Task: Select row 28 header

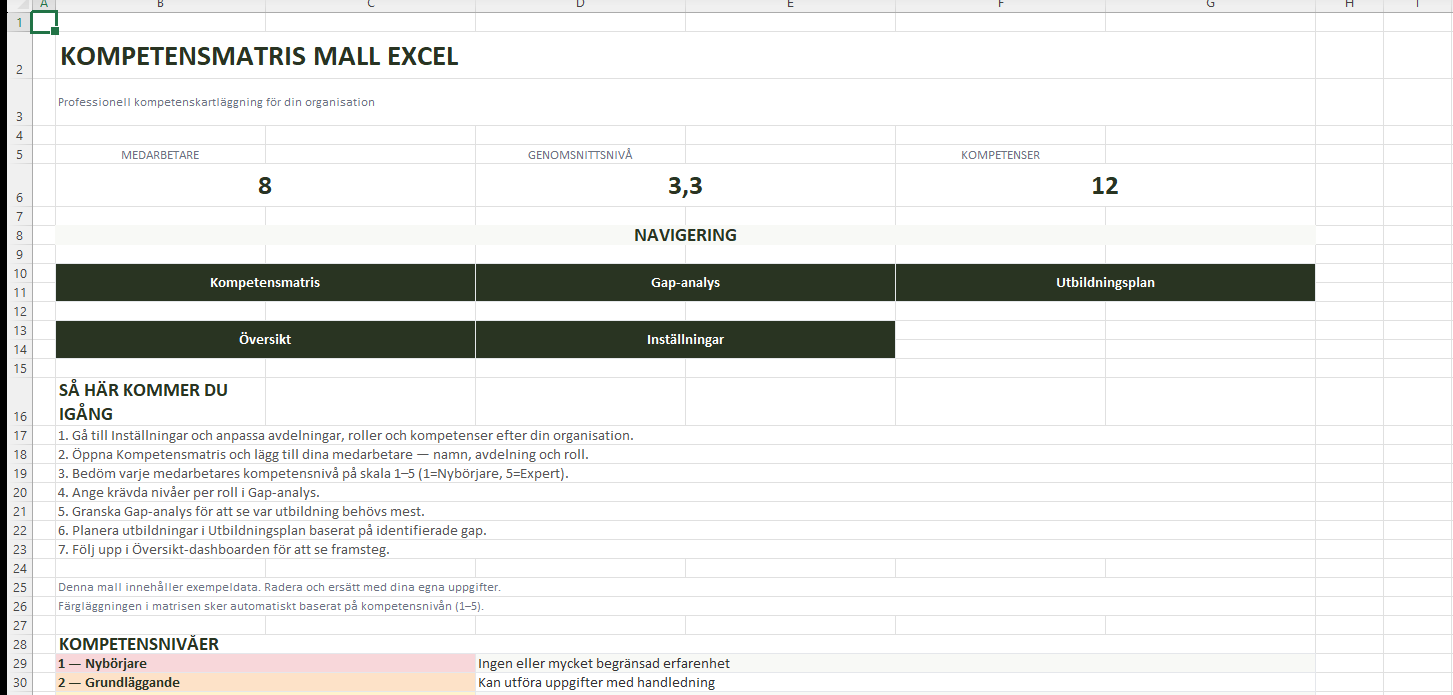Action: point(19,644)
